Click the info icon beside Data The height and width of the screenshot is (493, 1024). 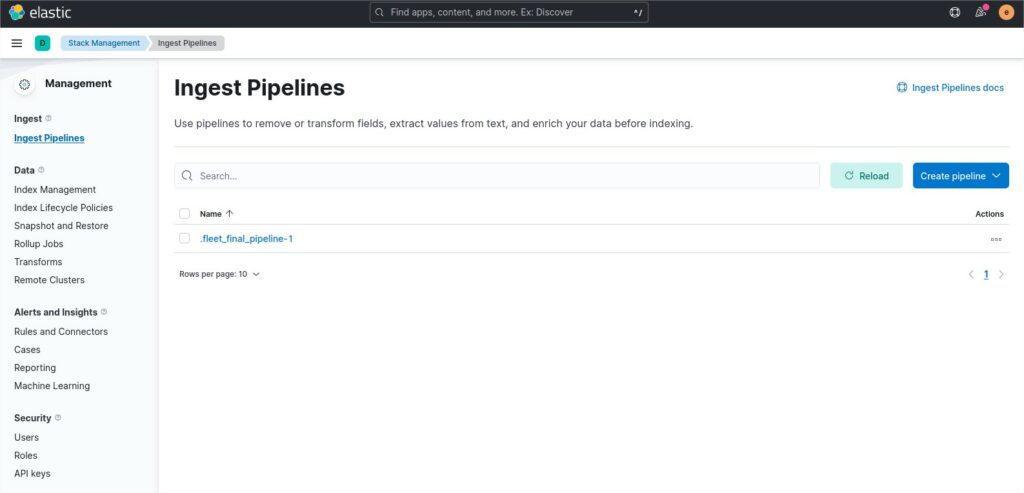41,170
